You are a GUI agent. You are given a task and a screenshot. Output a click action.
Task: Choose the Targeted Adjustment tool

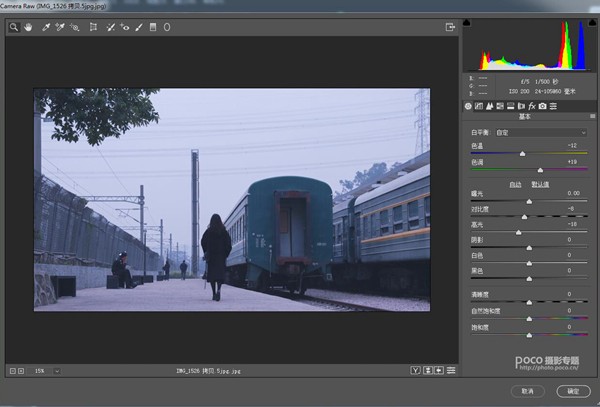75,27
